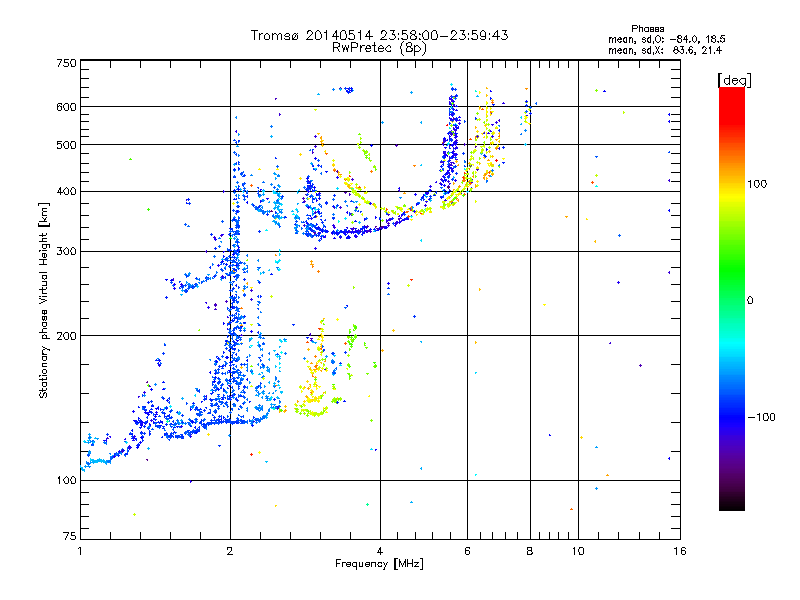Click the '[deg]' colorbar unit label
Viewport: 800px width, 600px height.
click(734, 80)
